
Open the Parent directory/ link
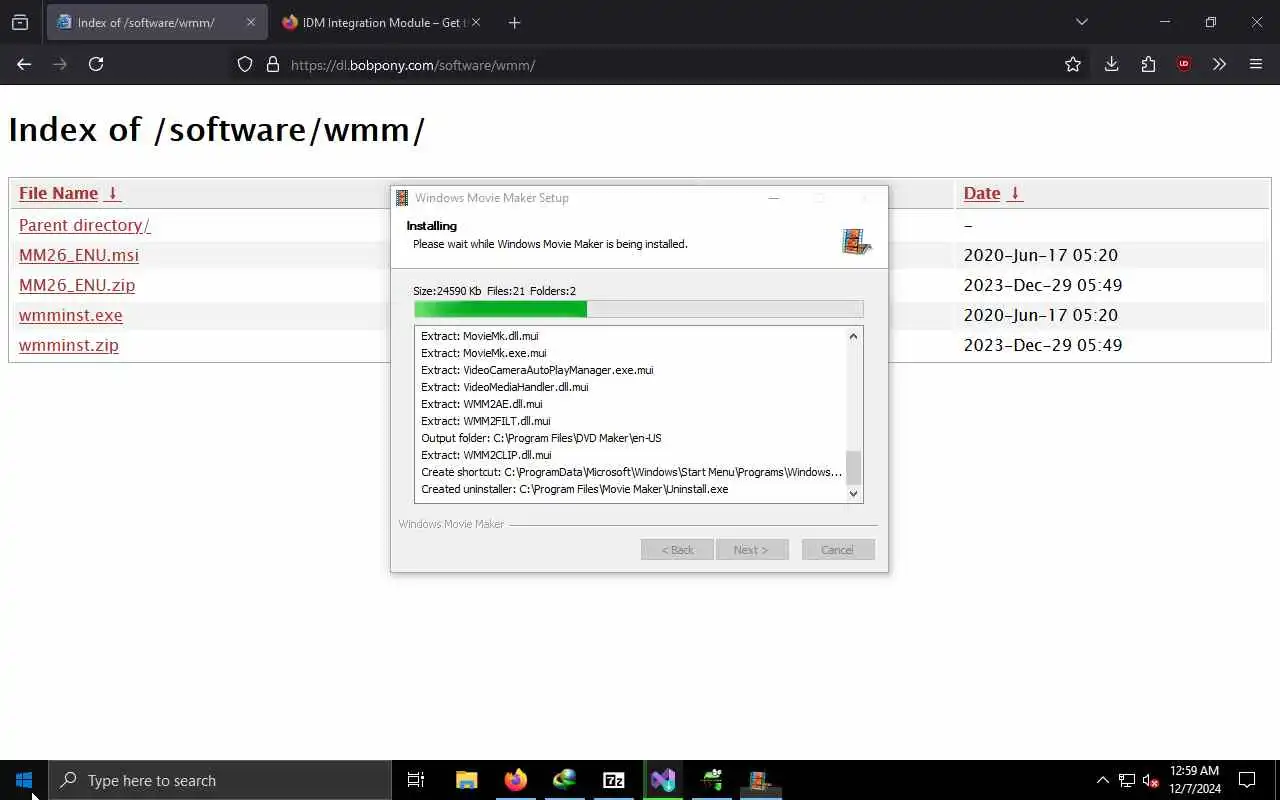[84, 225]
